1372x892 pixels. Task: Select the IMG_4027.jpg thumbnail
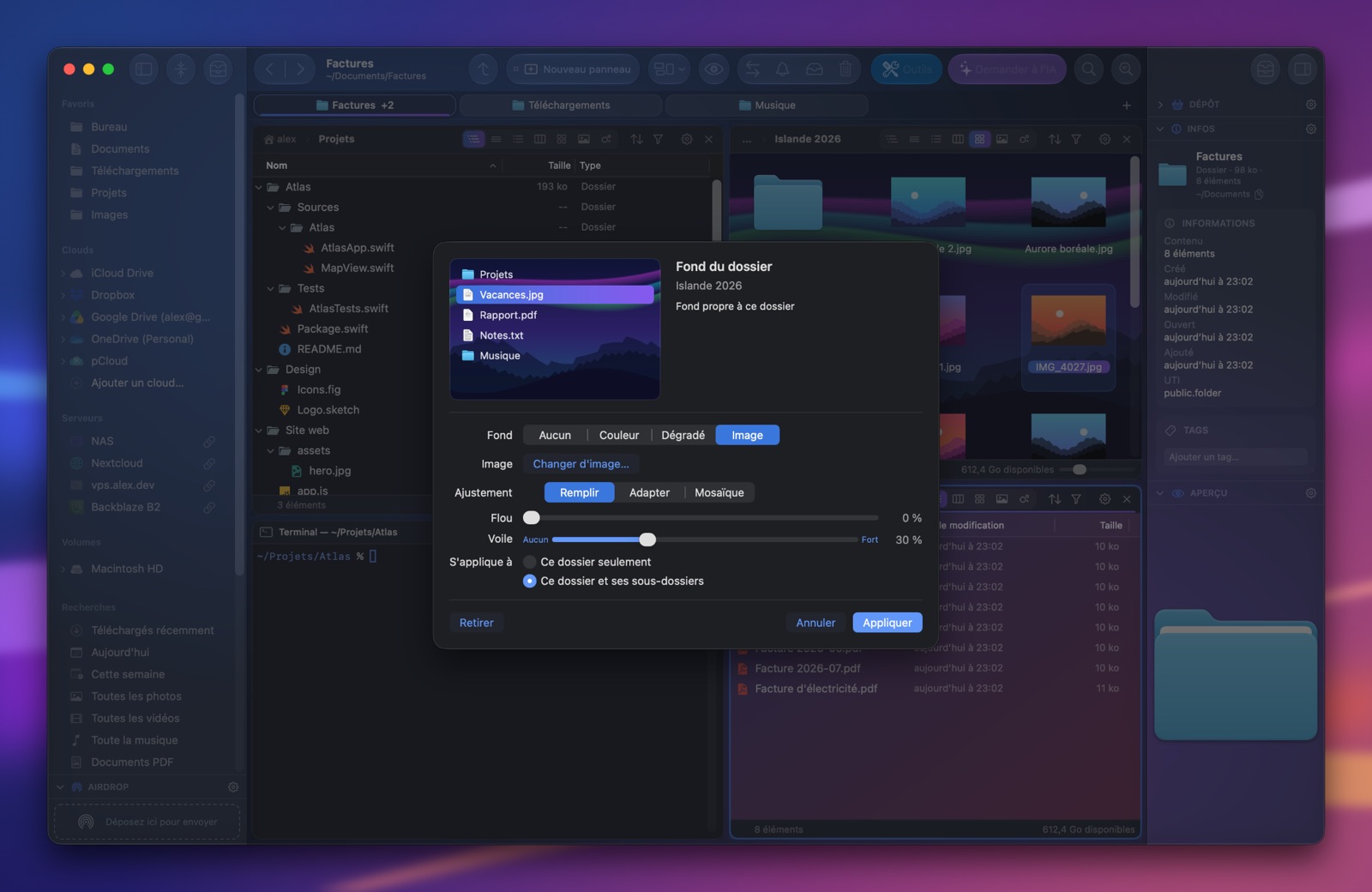click(1068, 320)
